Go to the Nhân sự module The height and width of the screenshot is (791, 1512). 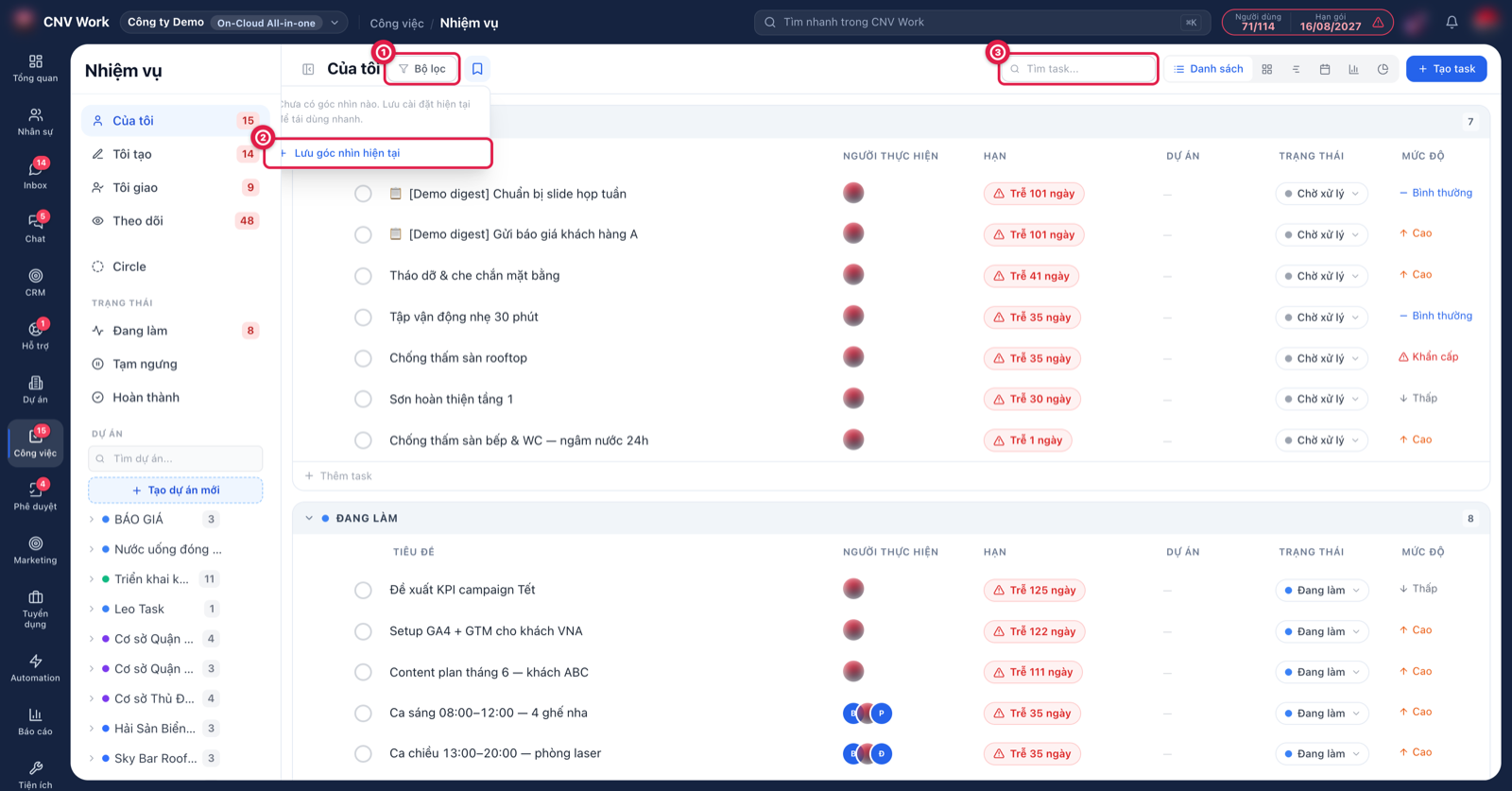pos(35,122)
